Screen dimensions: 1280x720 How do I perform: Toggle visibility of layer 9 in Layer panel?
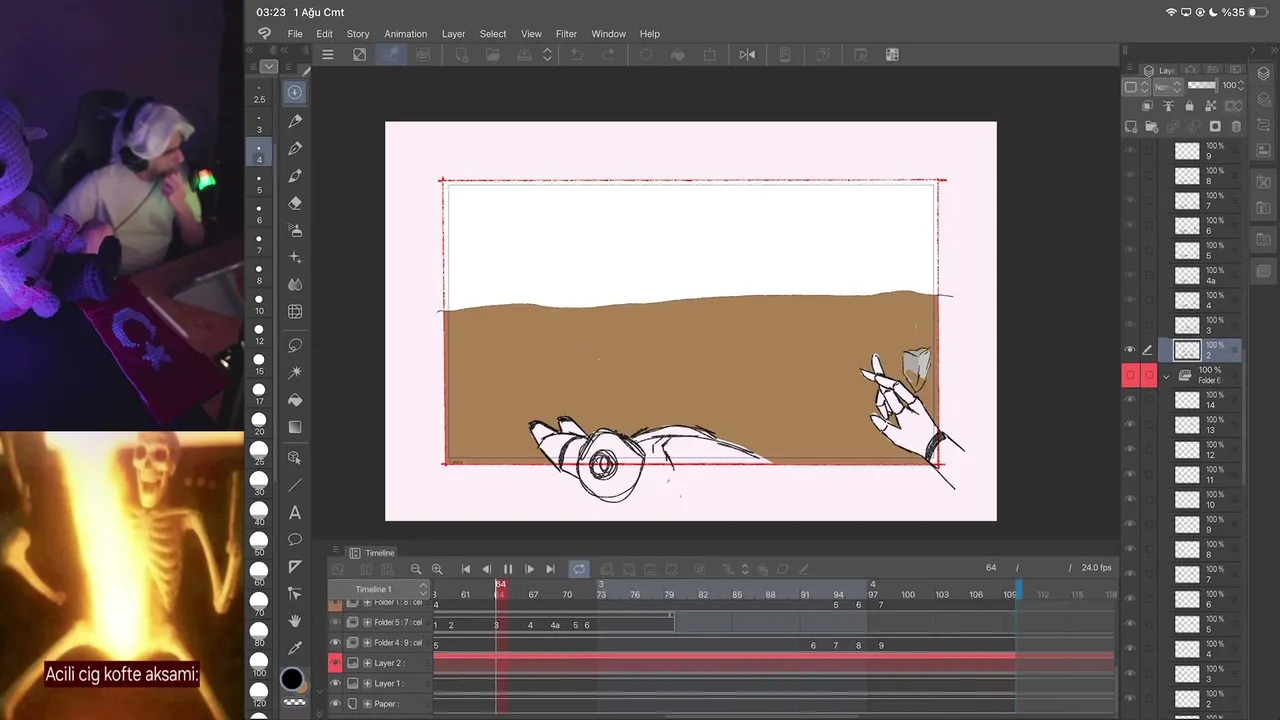[1130, 151]
